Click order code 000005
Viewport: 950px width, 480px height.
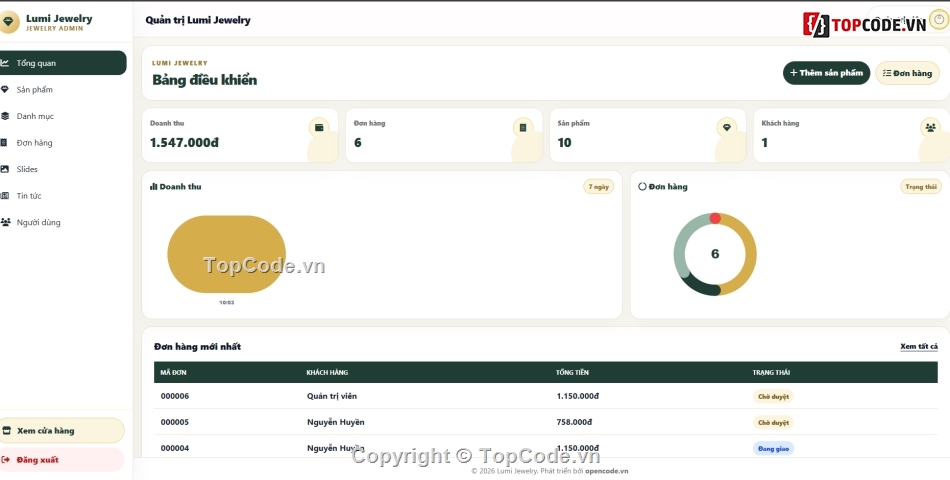pos(174,422)
